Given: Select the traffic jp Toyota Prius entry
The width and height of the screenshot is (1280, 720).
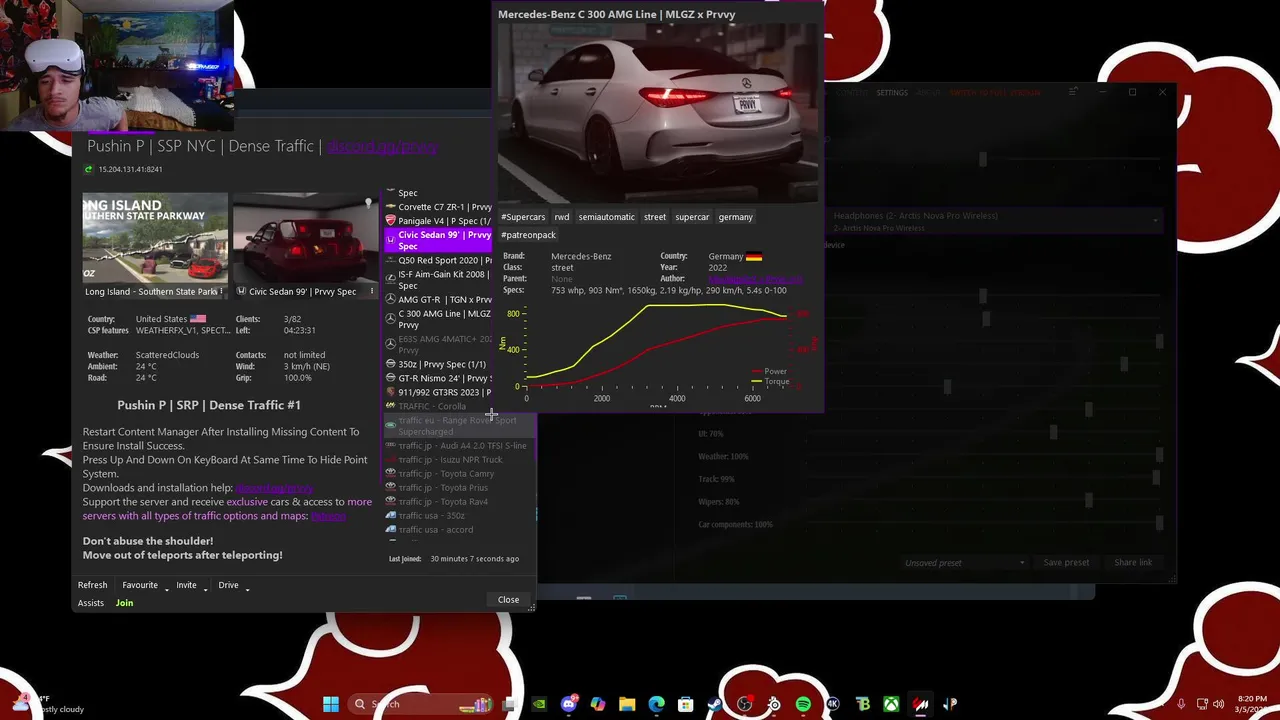Looking at the screenshot, I should click(x=460, y=488).
